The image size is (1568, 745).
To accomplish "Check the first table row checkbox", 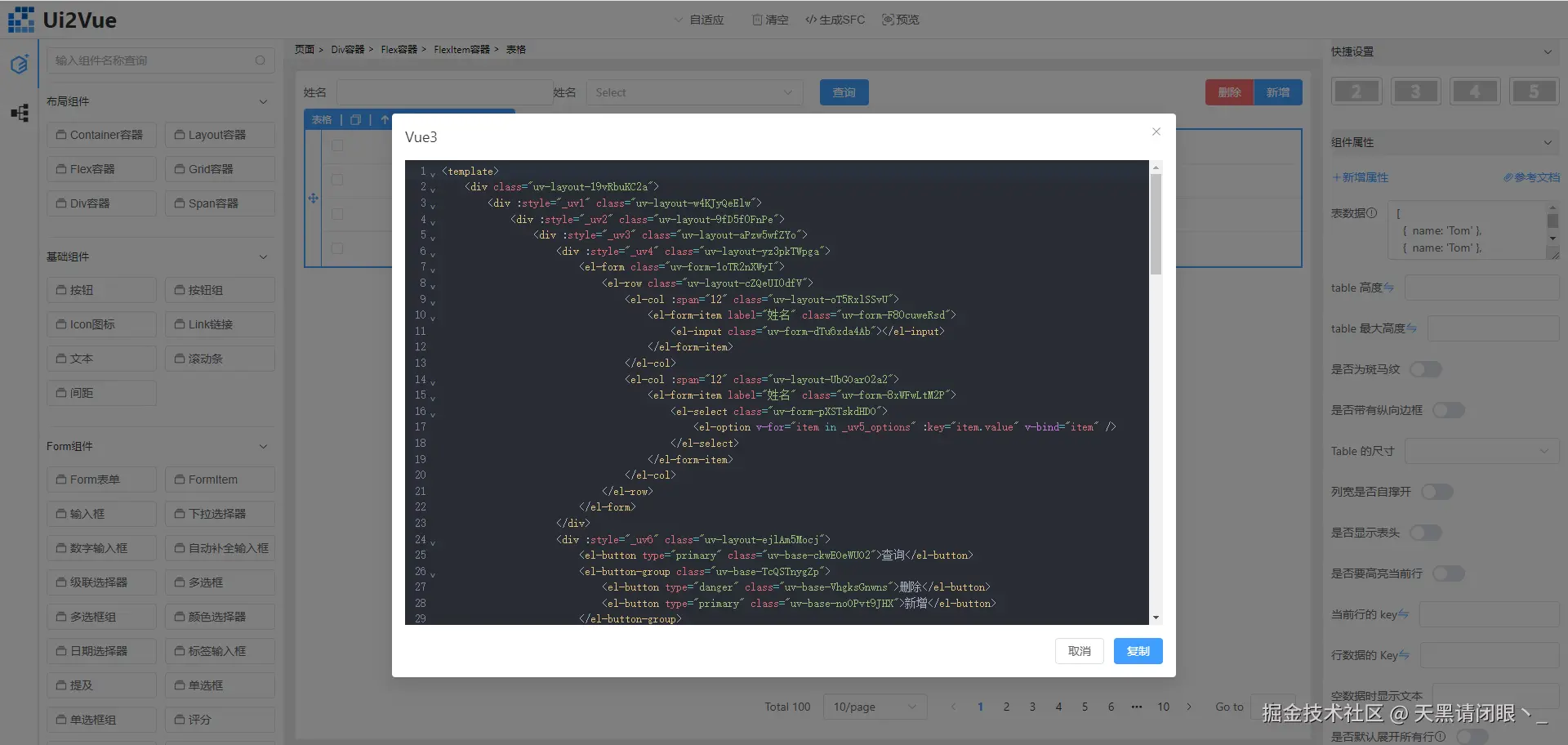I will click(338, 145).
